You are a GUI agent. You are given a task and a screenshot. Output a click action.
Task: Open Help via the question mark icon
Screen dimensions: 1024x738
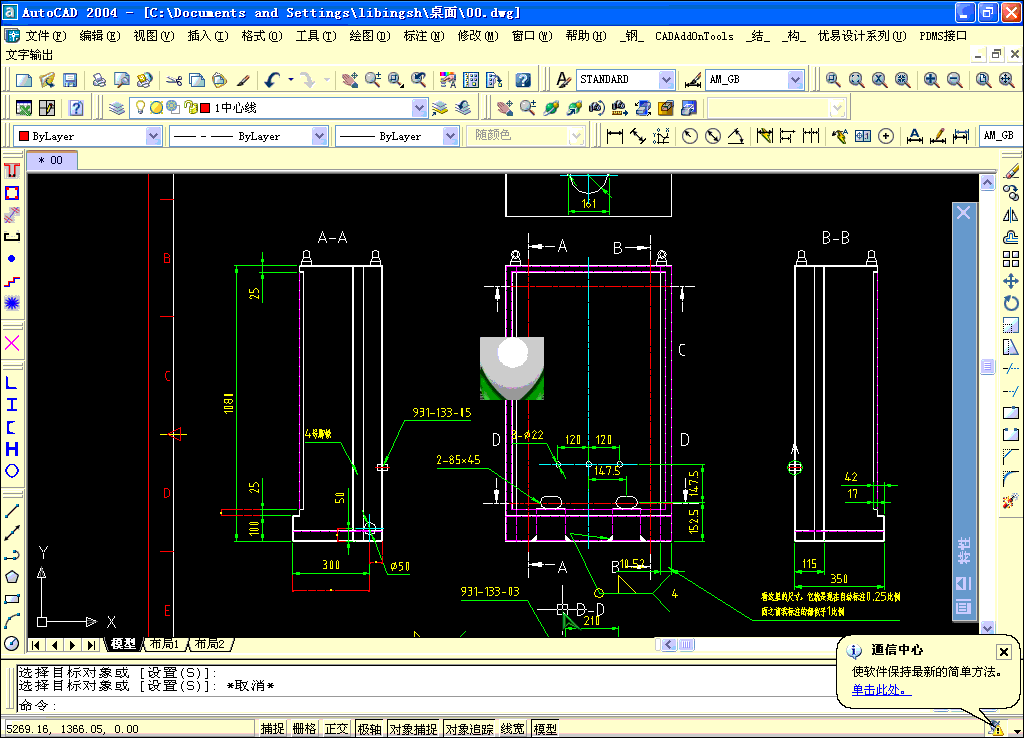coord(523,80)
